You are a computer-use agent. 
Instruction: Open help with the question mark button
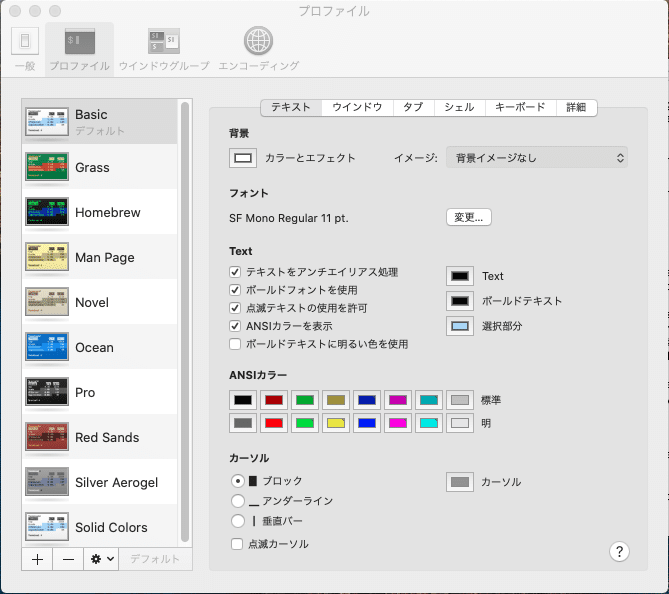pos(619,551)
